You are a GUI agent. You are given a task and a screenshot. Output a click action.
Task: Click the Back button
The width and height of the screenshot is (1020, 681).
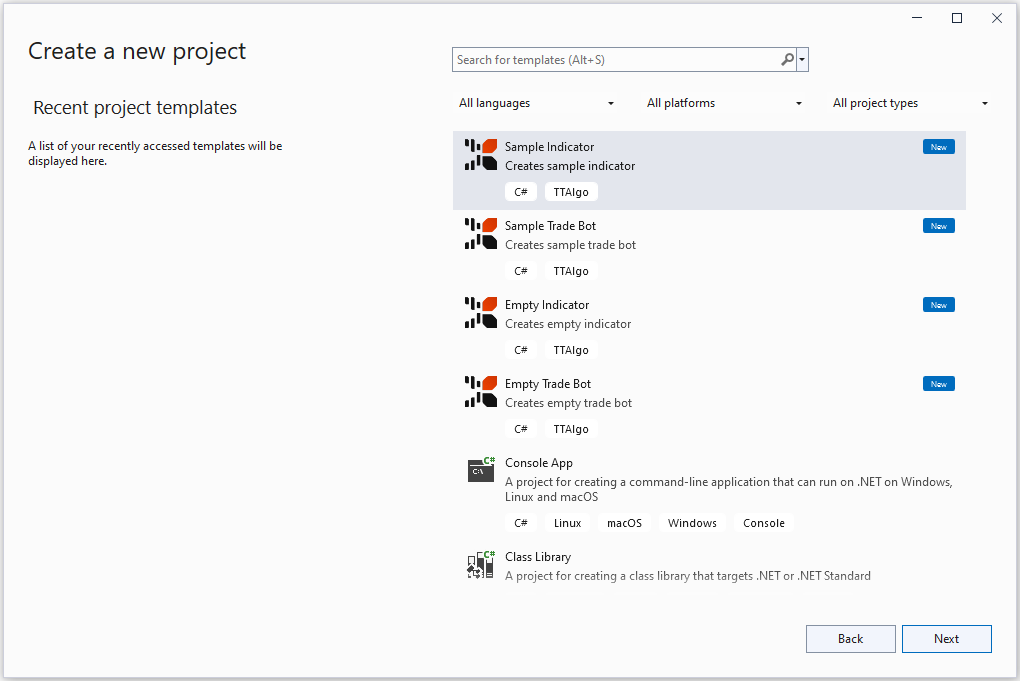(x=850, y=639)
